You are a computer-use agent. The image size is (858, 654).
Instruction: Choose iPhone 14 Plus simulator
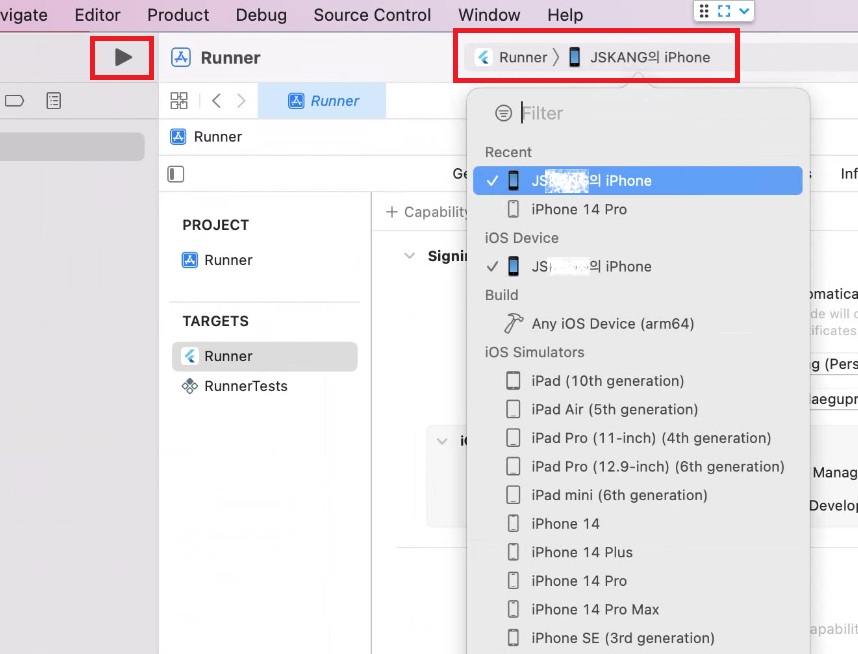637,552
